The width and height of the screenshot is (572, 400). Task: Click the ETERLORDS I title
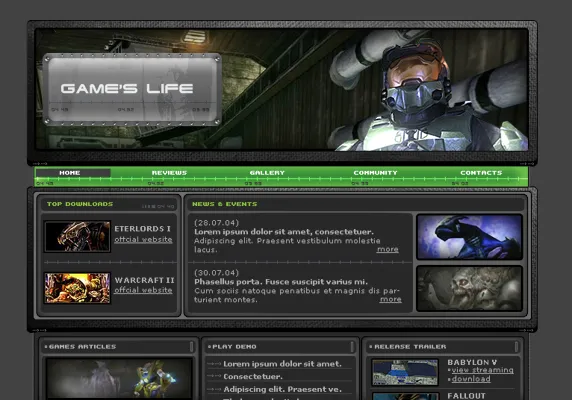click(x=142, y=229)
